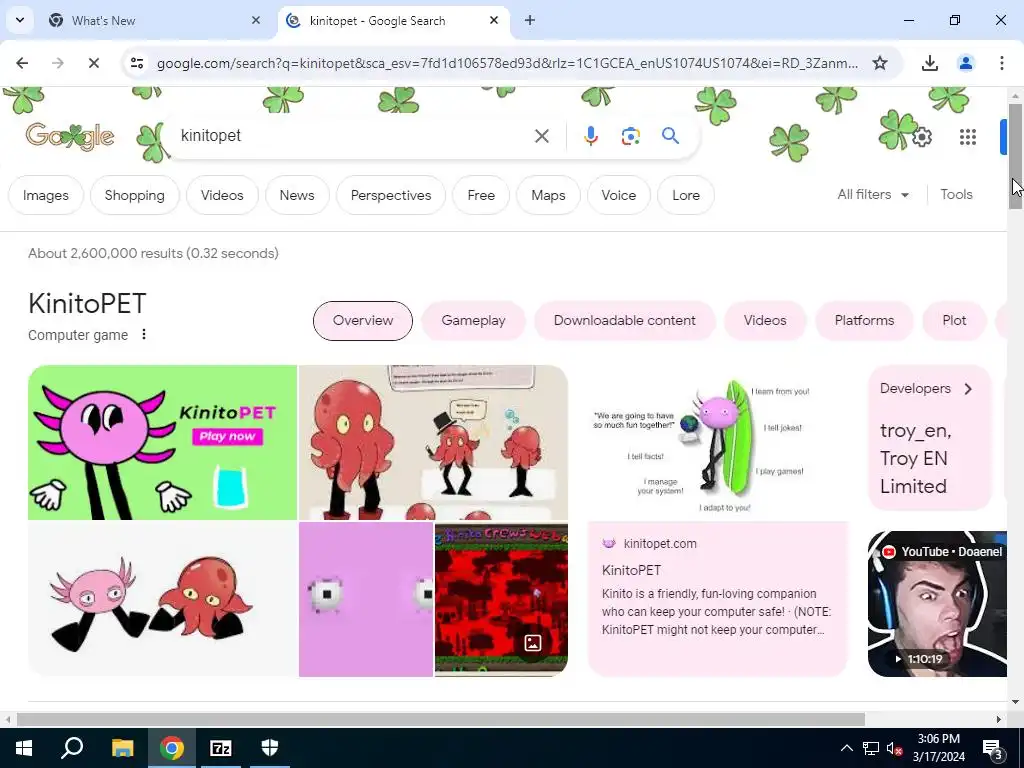Start voice search with microphone icon

[590, 136]
